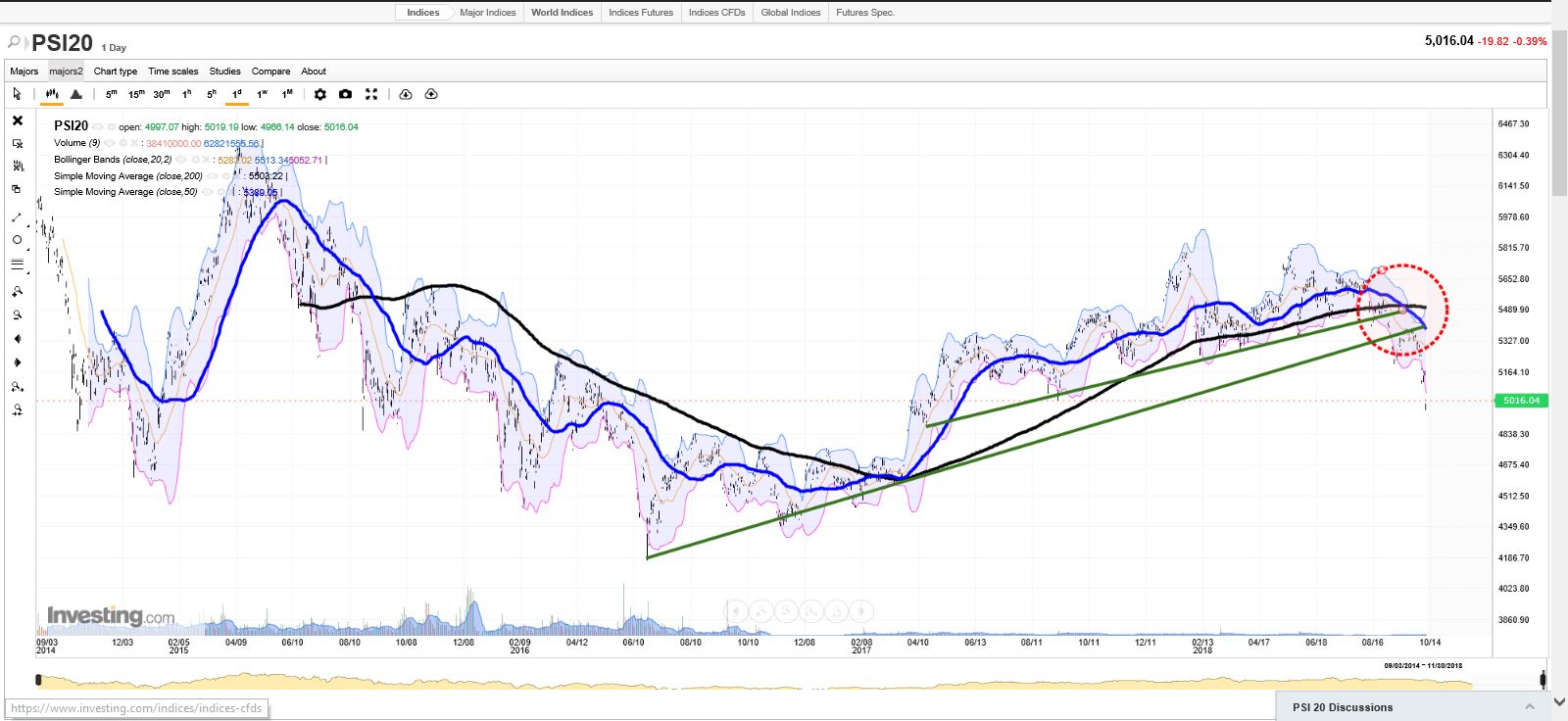Click the bottom zoom-reset icon in sidebar
This screenshot has width=1568, height=721.
[17, 410]
